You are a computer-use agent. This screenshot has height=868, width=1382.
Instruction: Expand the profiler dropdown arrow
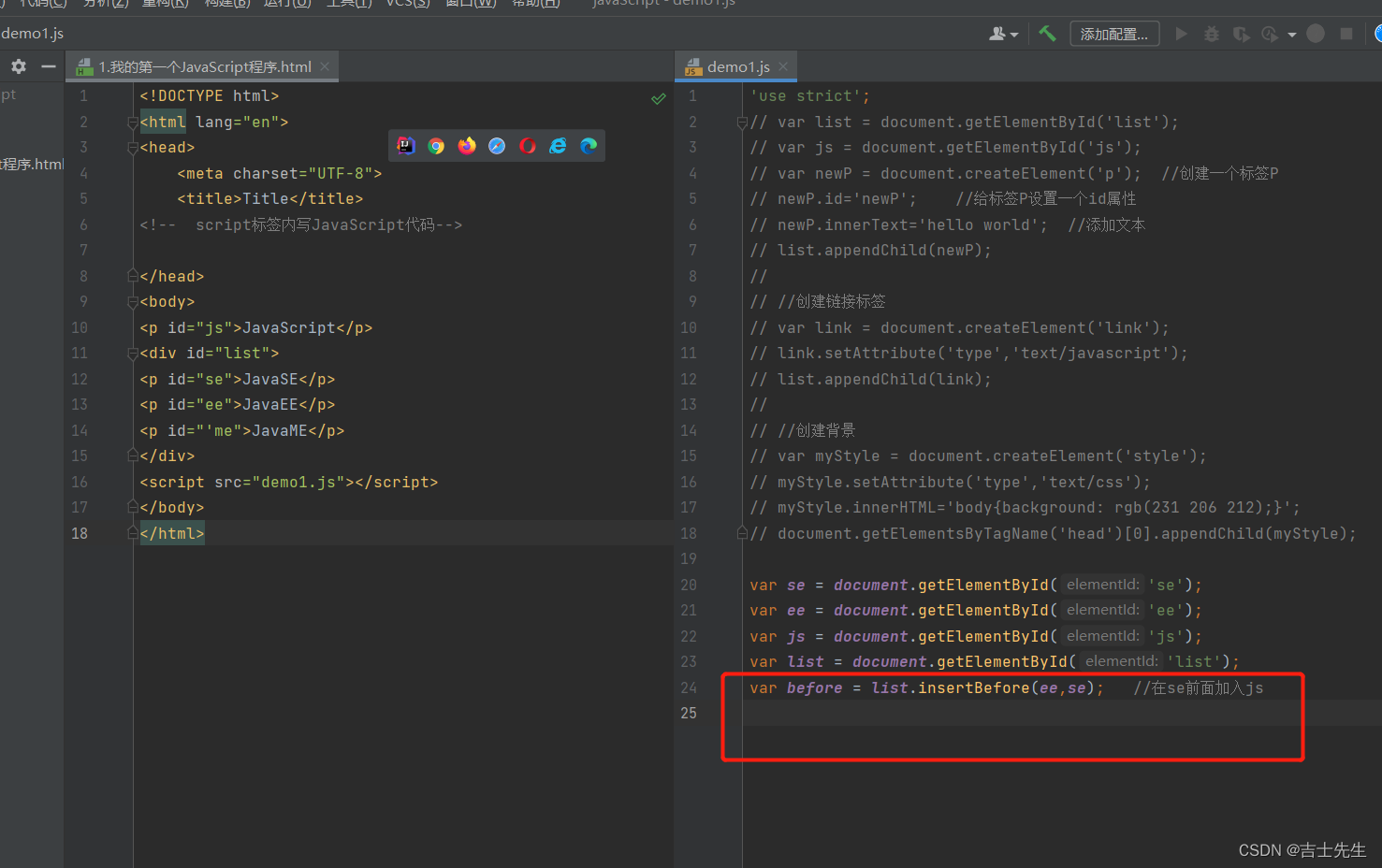coord(1291,35)
